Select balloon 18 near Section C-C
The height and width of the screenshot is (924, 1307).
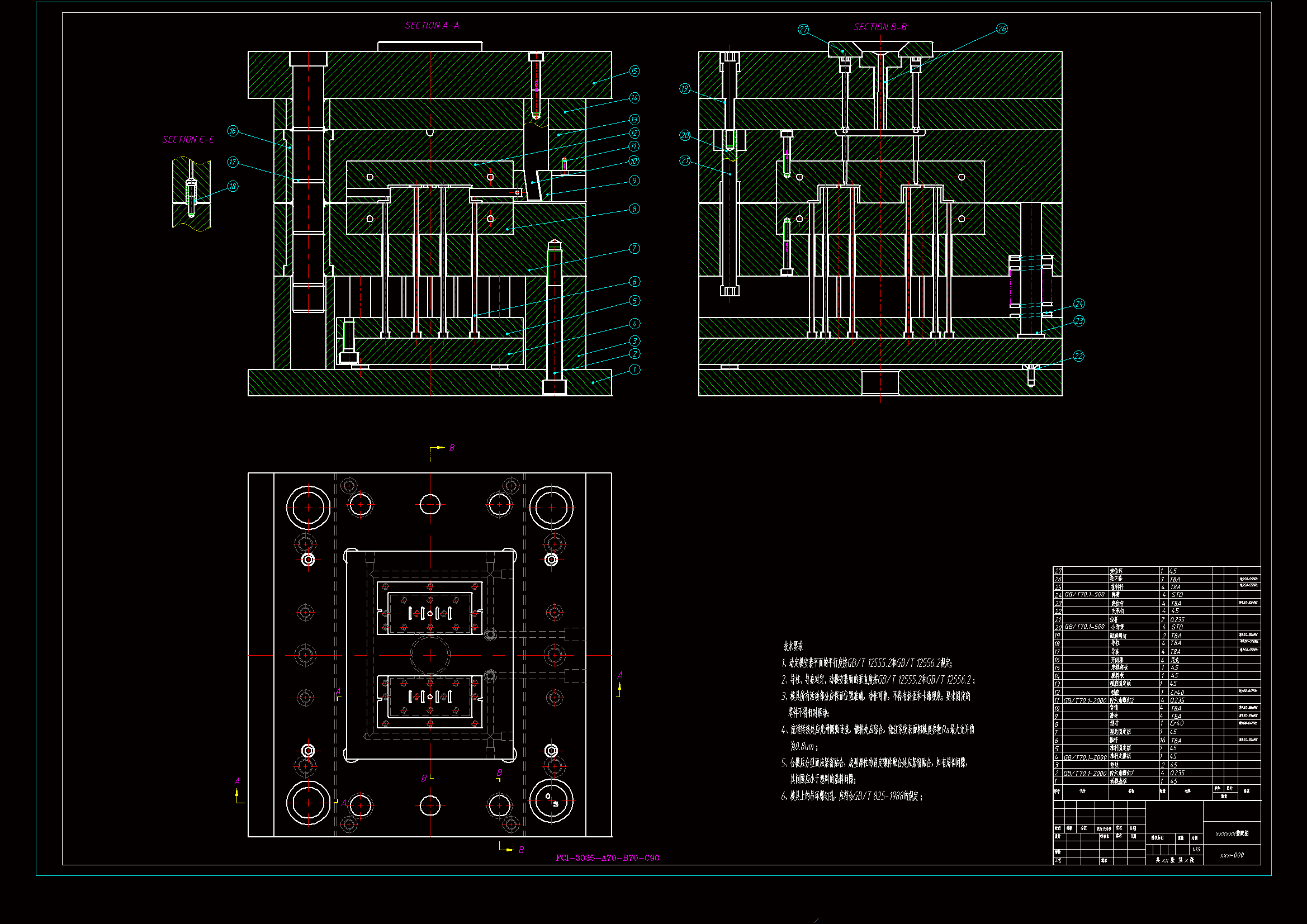click(233, 186)
